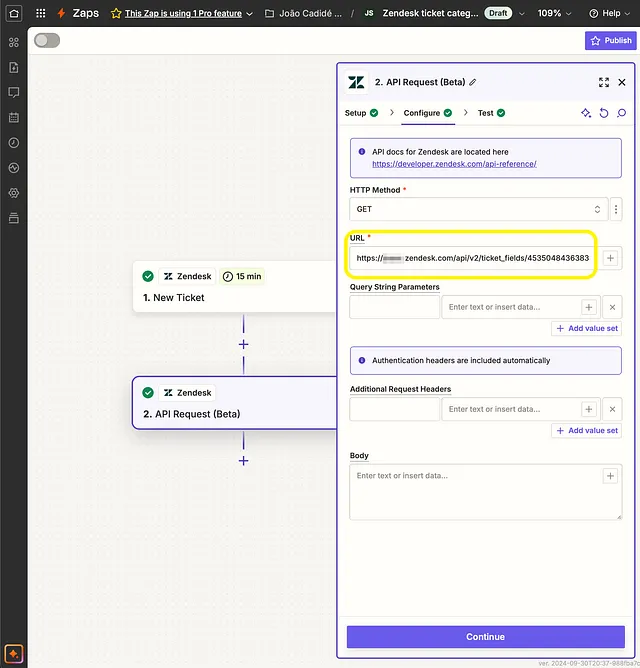The image size is (640, 668).
Task: Open the import file sidebar icon
Action: tap(14, 67)
